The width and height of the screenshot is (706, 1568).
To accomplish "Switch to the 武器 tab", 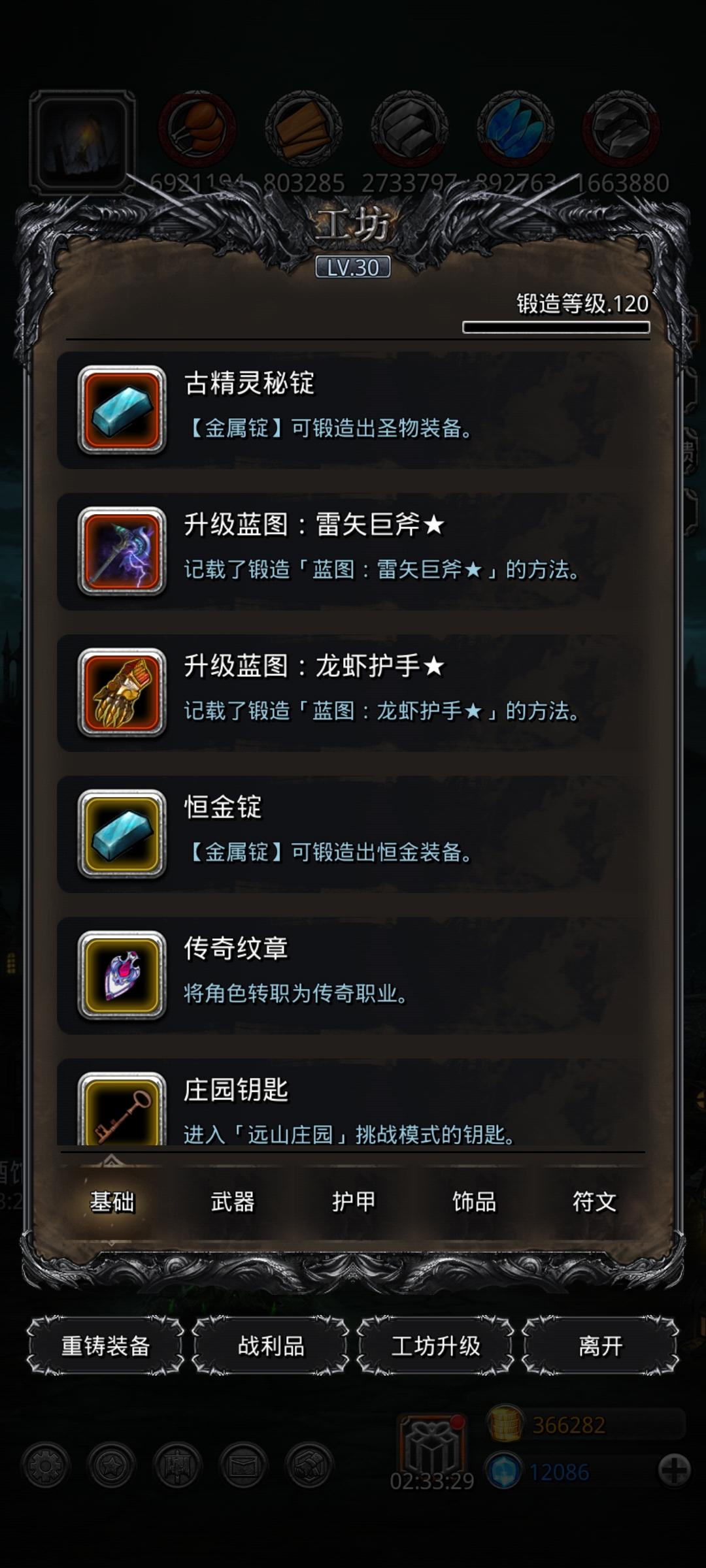I will [233, 1201].
